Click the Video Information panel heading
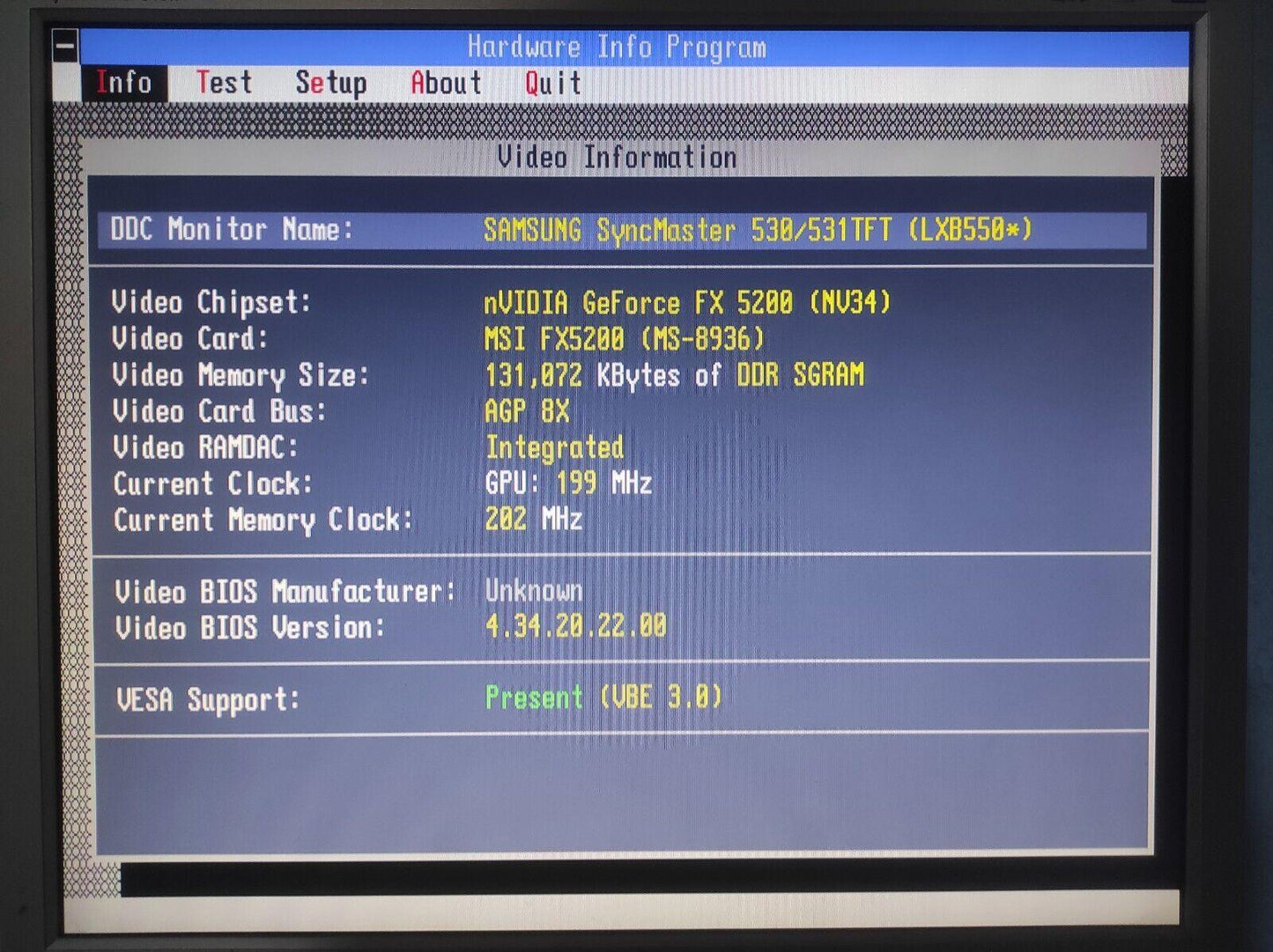Viewport: 1273px width, 952px height. pos(617,158)
